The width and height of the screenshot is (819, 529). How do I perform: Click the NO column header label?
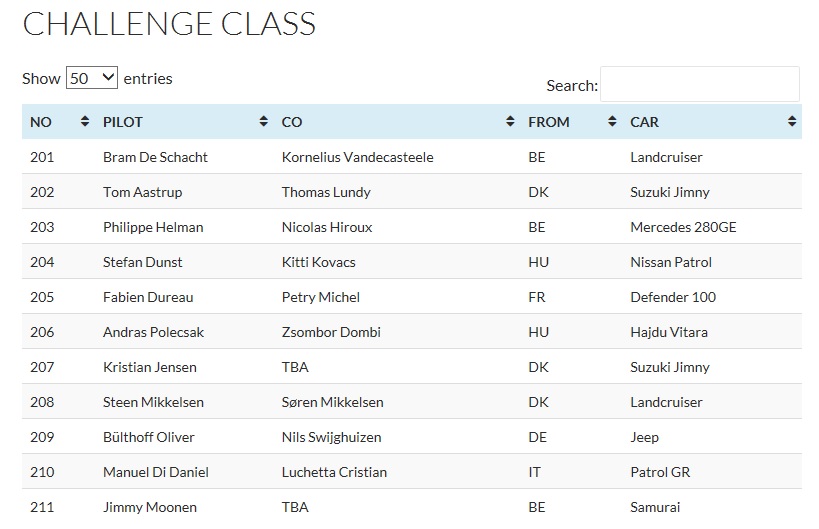tap(41, 122)
